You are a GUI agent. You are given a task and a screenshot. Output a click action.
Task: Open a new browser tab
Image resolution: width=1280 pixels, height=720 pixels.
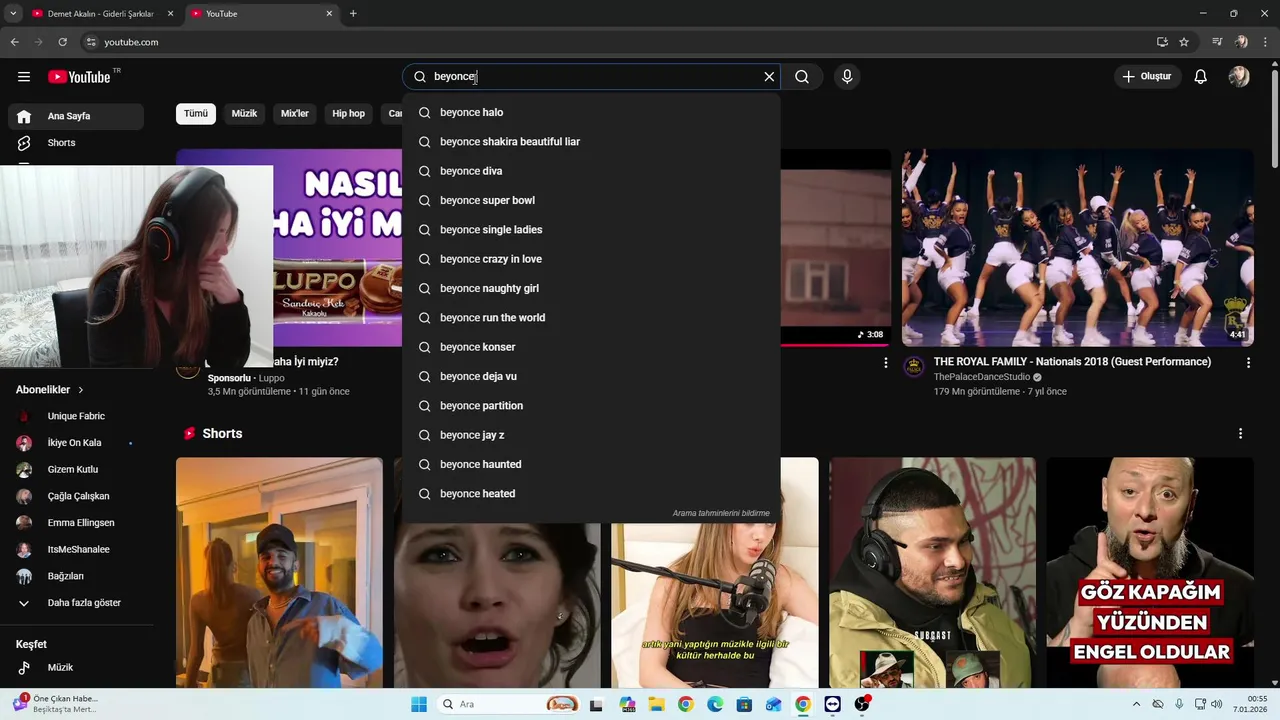(x=353, y=14)
